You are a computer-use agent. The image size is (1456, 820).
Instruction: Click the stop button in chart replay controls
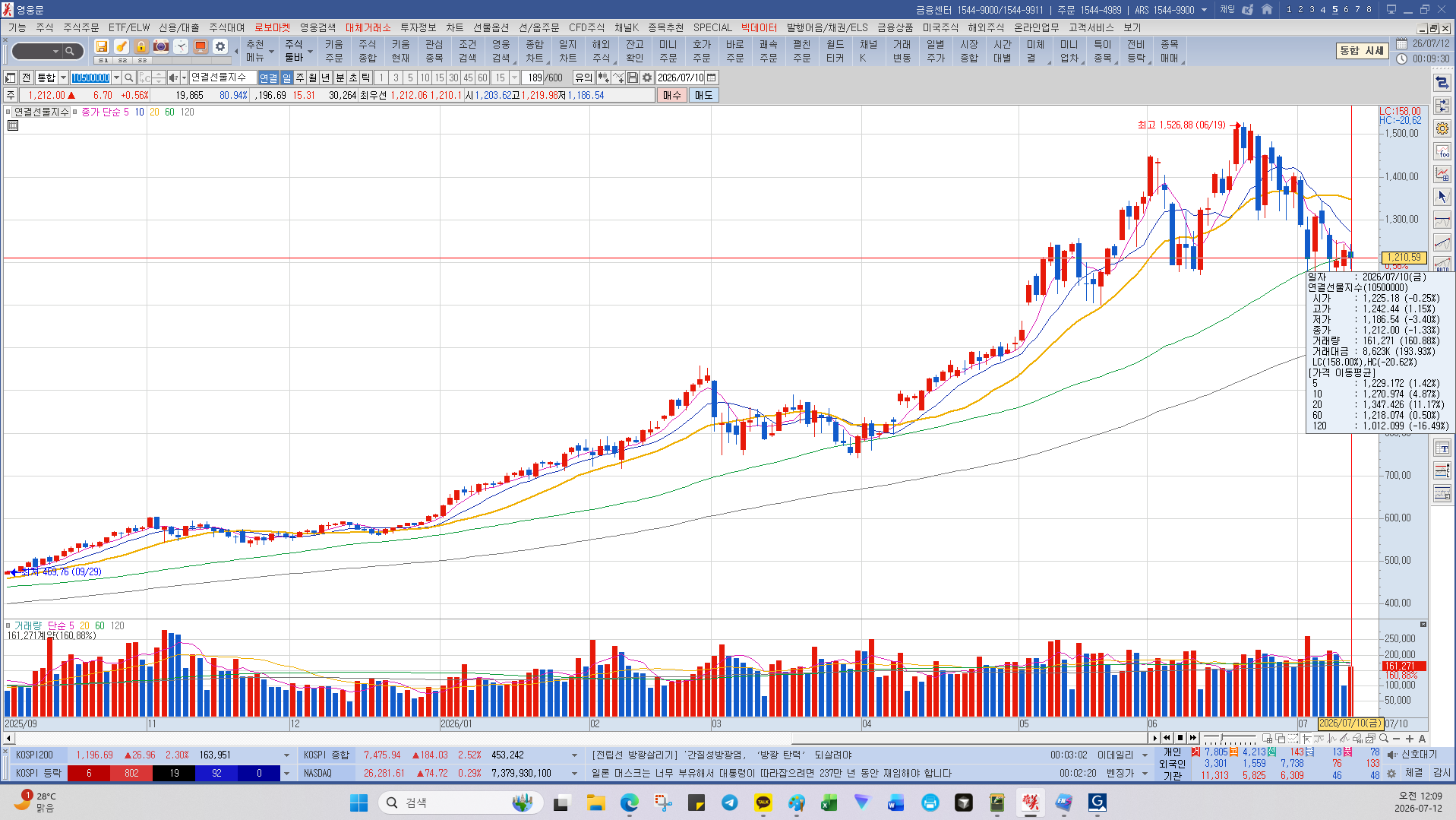[x=1180, y=738]
